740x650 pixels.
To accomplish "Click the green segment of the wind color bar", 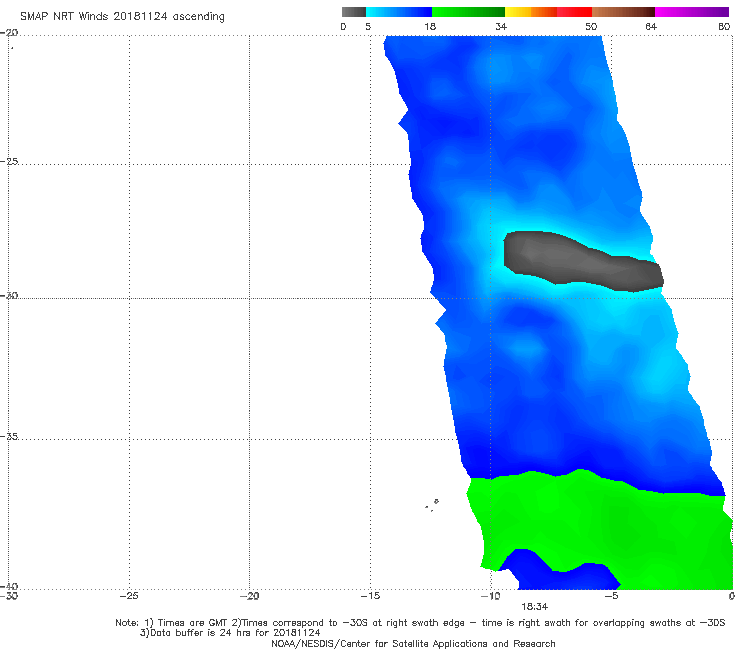I will point(468,12).
